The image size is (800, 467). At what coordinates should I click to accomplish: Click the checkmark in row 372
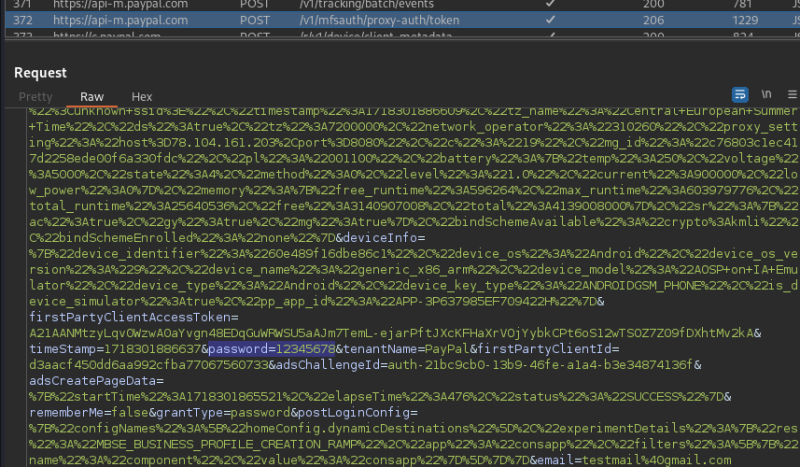[x=550, y=19]
